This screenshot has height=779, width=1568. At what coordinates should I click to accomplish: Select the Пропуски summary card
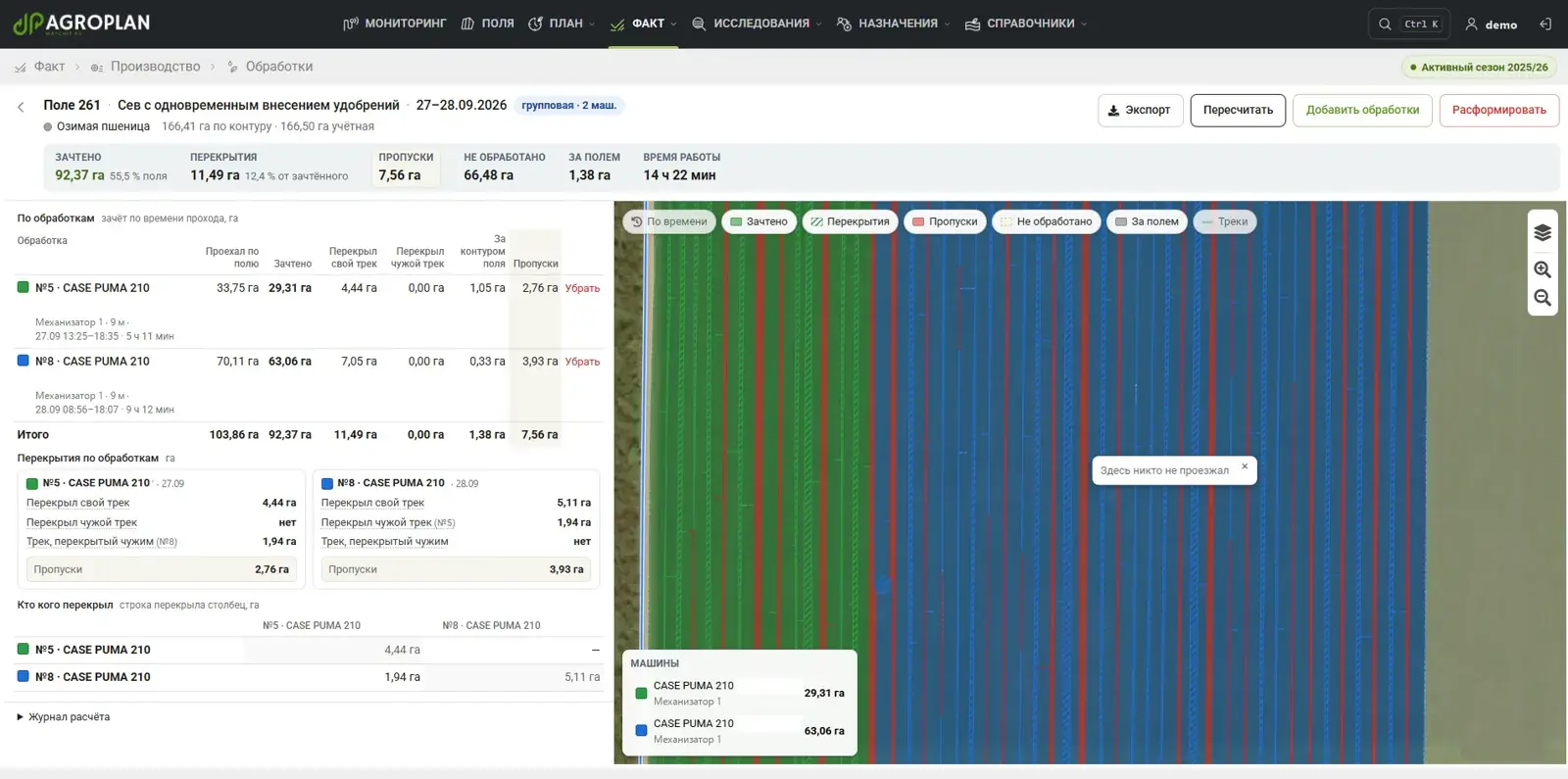(405, 167)
